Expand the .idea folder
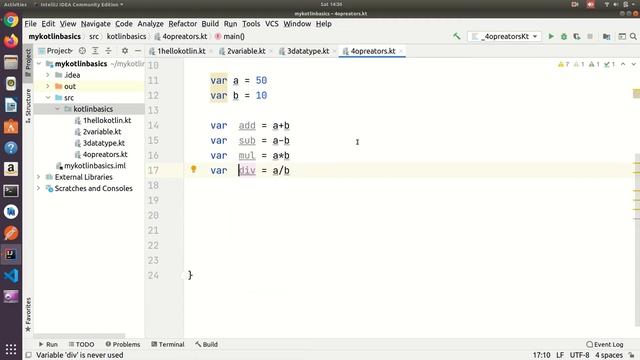 [x=48, y=75]
